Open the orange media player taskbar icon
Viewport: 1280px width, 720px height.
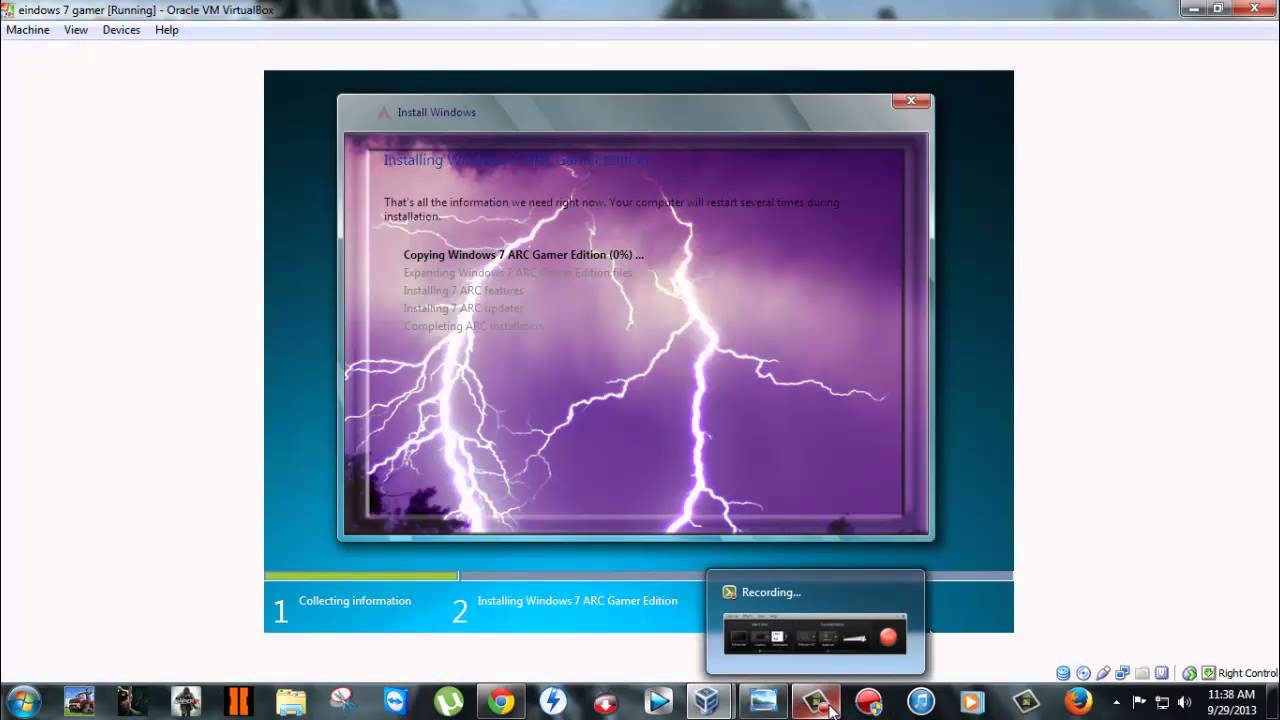point(972,702)
